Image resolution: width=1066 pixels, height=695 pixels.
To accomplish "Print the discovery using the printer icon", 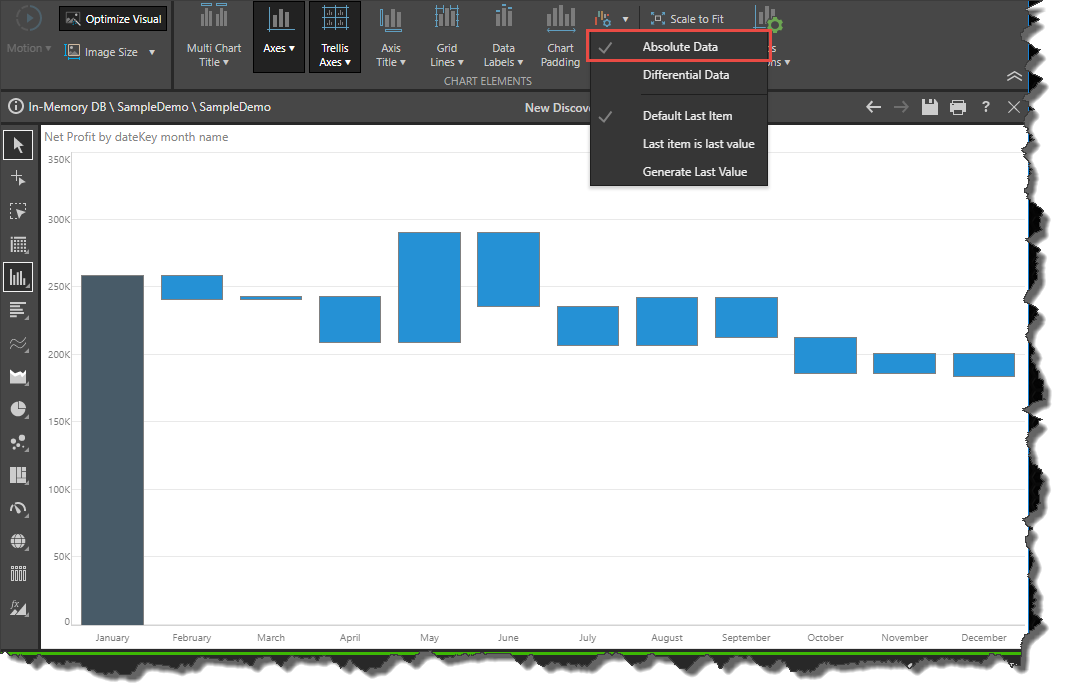I will click(x=957, y=107).
